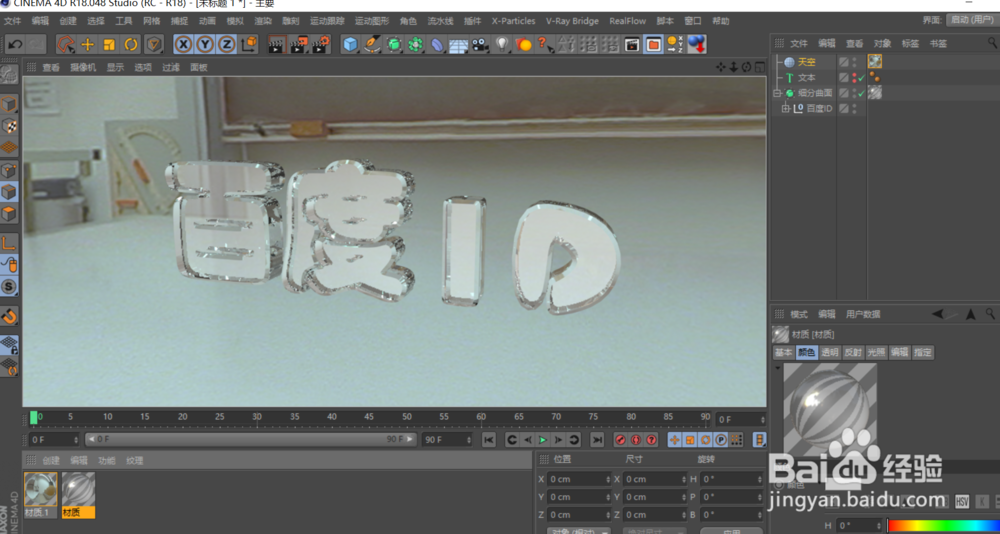
Task: Click the play forward button
Action: point(543,440)
